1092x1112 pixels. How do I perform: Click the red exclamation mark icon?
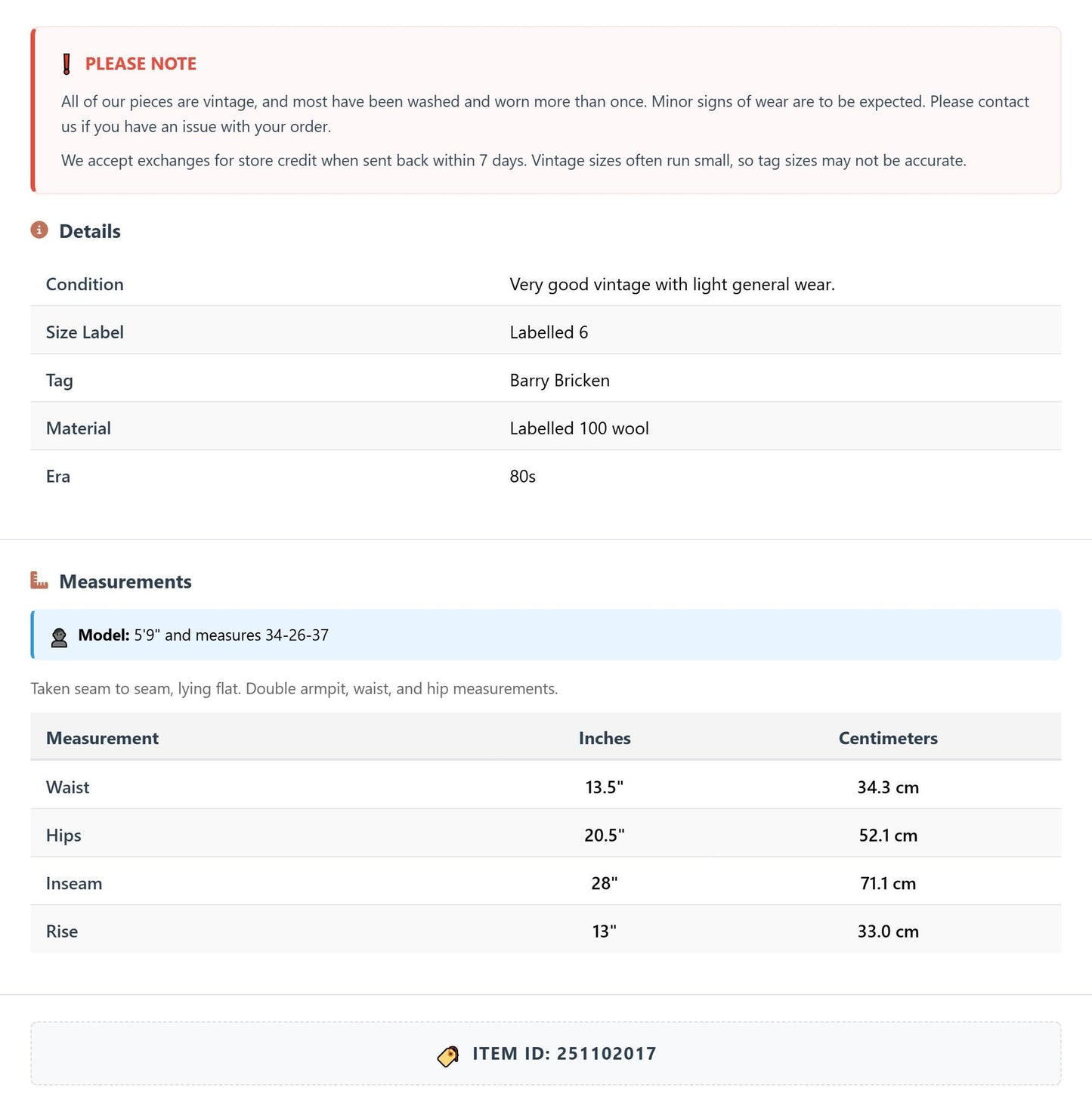point(67,64)
